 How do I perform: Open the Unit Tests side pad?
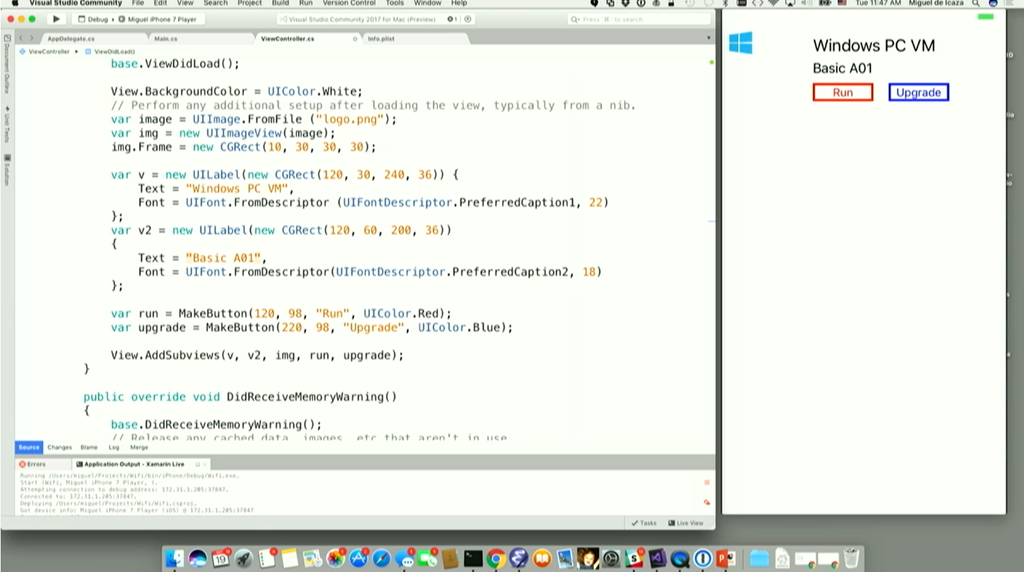click(7, 124)
